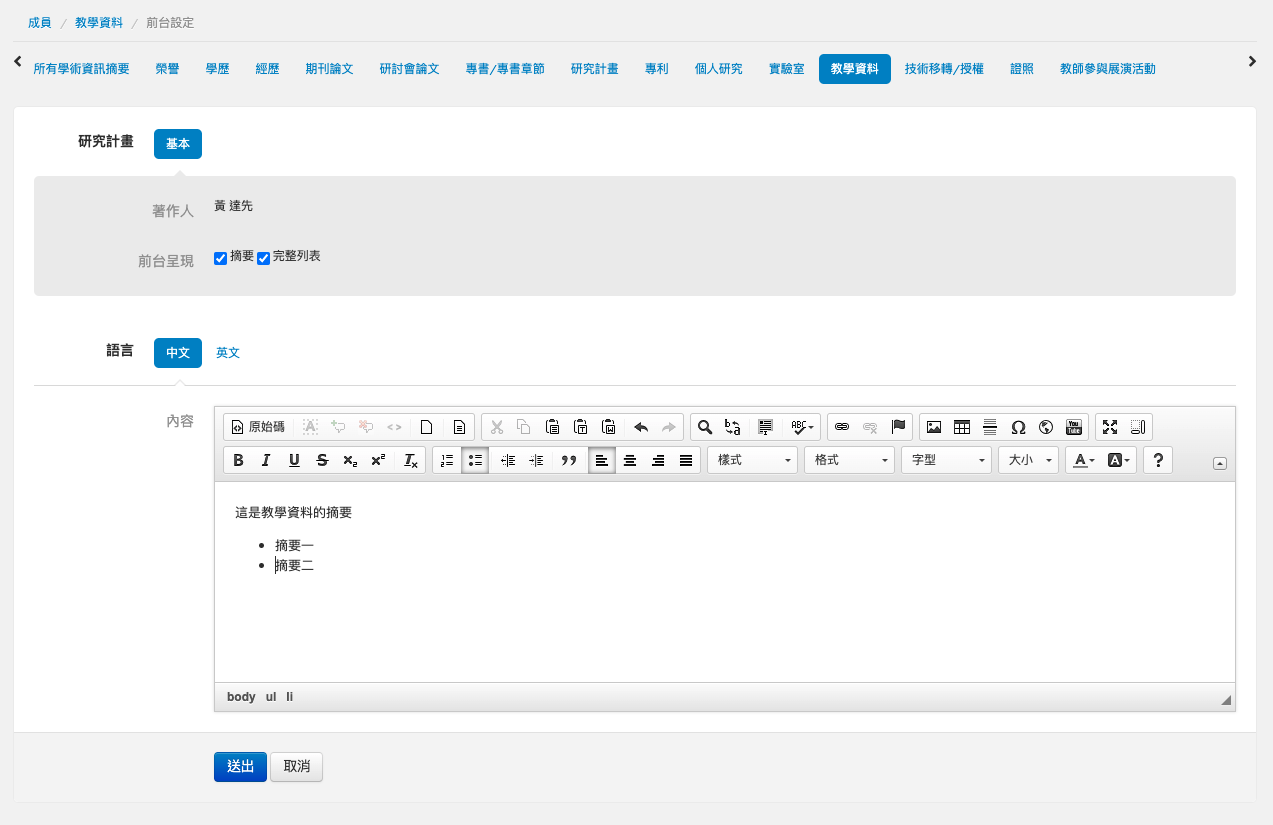Open the find (magnifier) tool
Screen dimensions: 1273x825
705,427
